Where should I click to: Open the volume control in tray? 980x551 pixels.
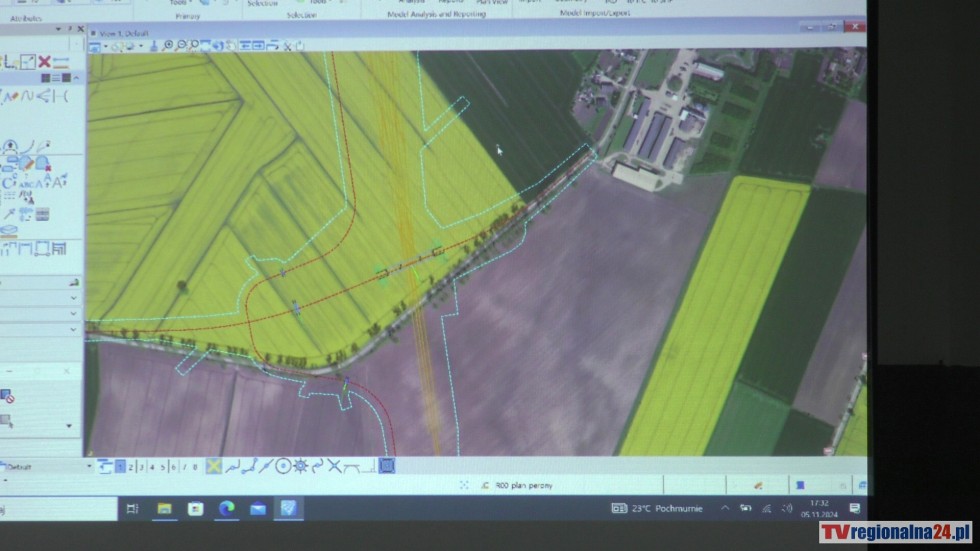[787, 509]
